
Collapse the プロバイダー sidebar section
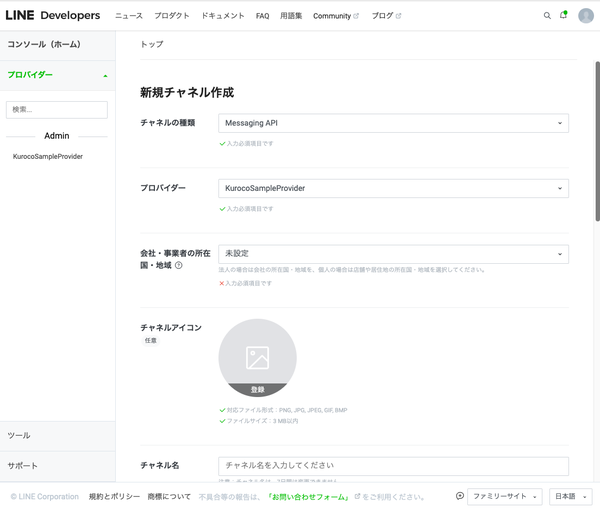(x=57, y=75)
